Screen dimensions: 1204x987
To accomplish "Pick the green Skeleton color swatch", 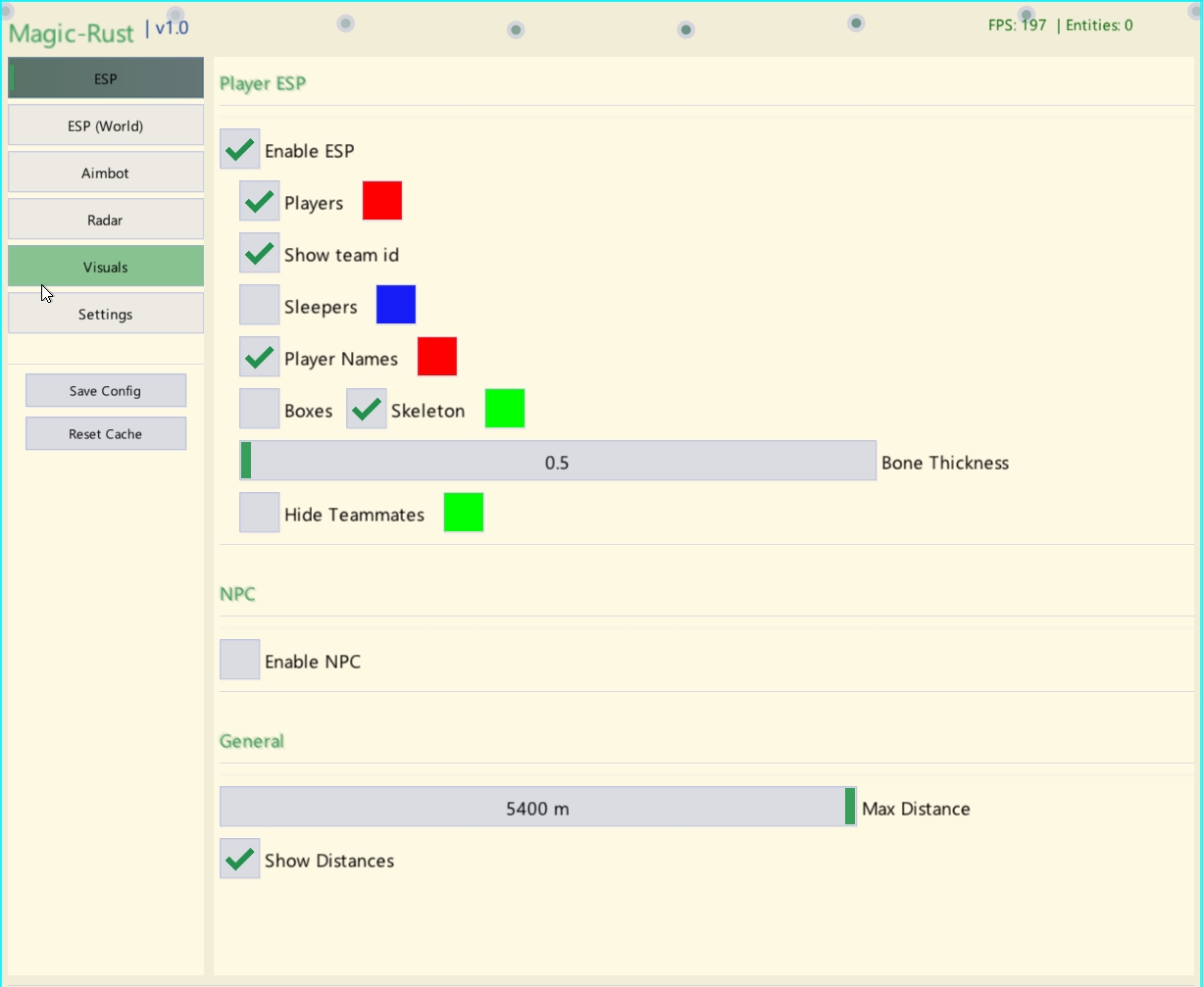I will (505, 409).
